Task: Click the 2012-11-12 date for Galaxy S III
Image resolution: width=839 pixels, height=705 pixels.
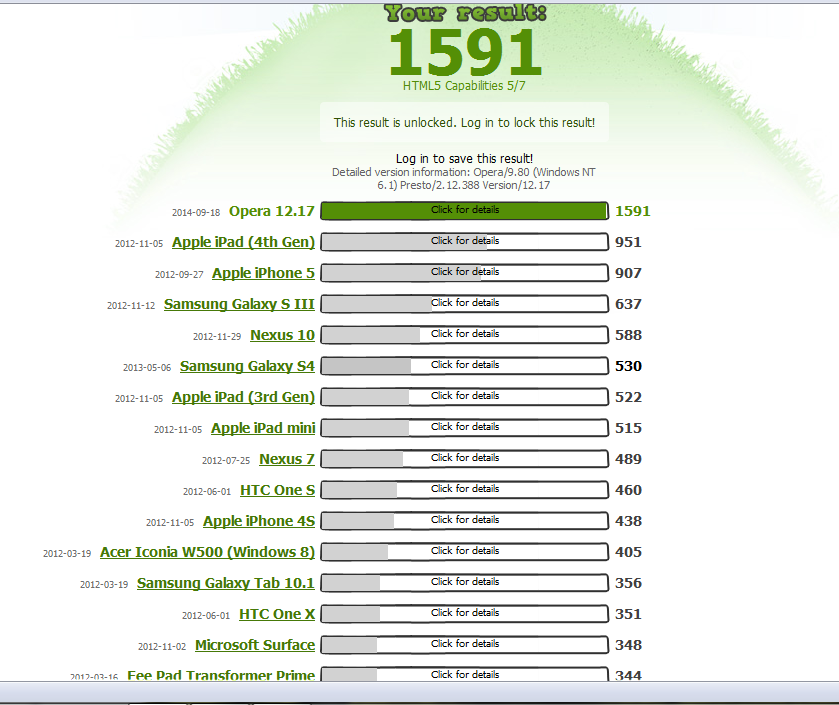Action: click(131, 305)
